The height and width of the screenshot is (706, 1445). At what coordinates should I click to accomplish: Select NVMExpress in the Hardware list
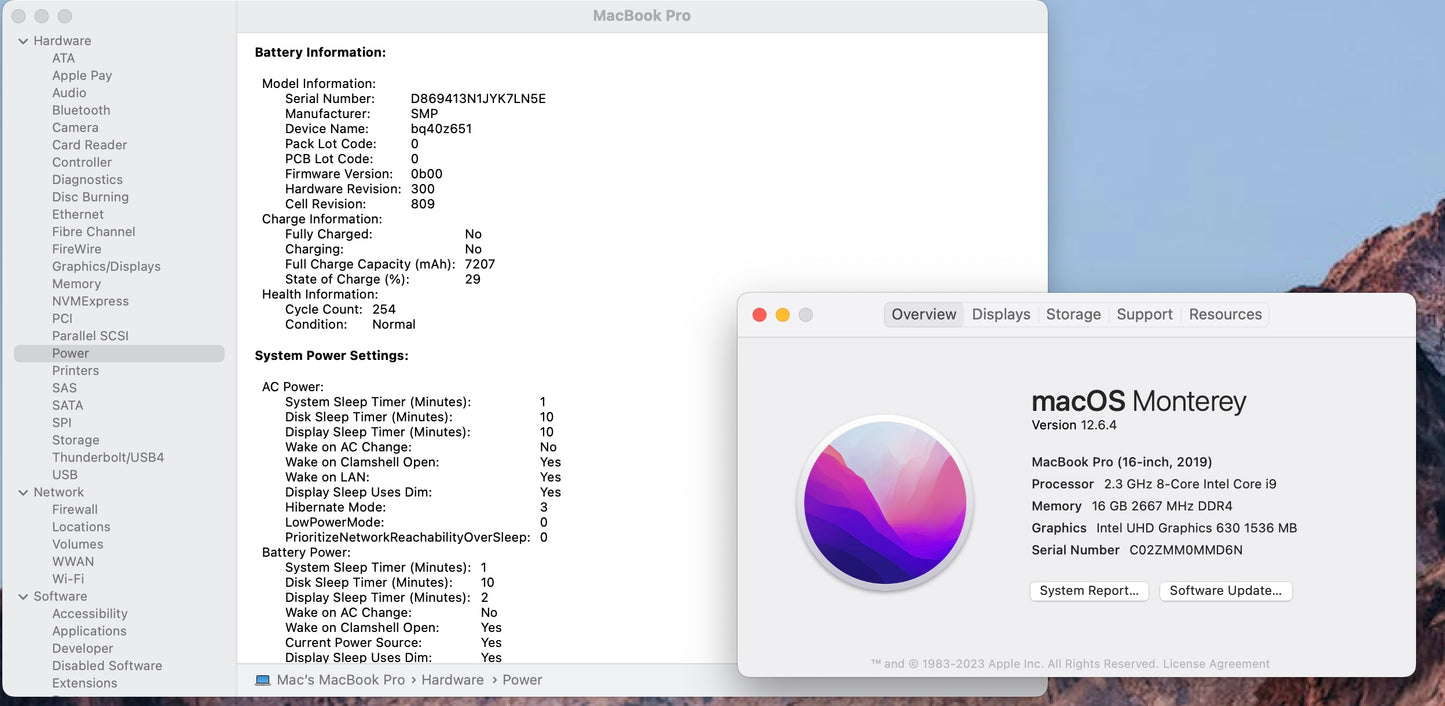(91, 300)
